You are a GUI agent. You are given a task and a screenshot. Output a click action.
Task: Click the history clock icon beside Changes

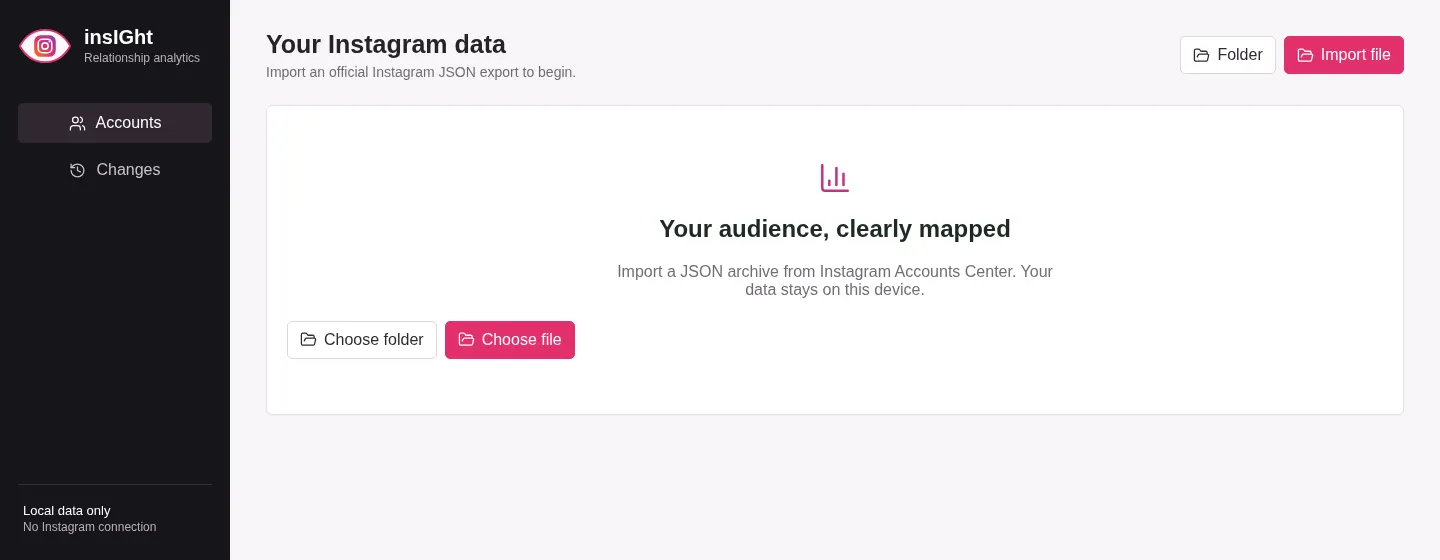pos(78,170)
